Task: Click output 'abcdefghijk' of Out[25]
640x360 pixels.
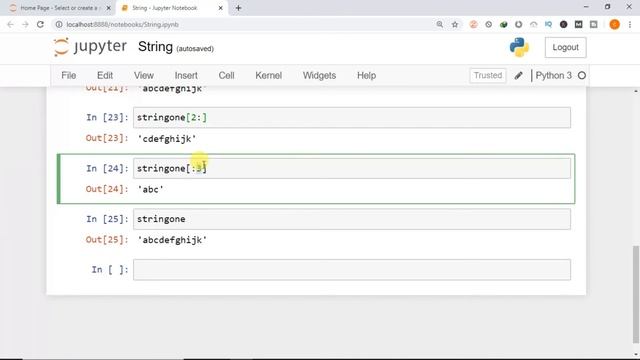Action: [x=172, y=240]
